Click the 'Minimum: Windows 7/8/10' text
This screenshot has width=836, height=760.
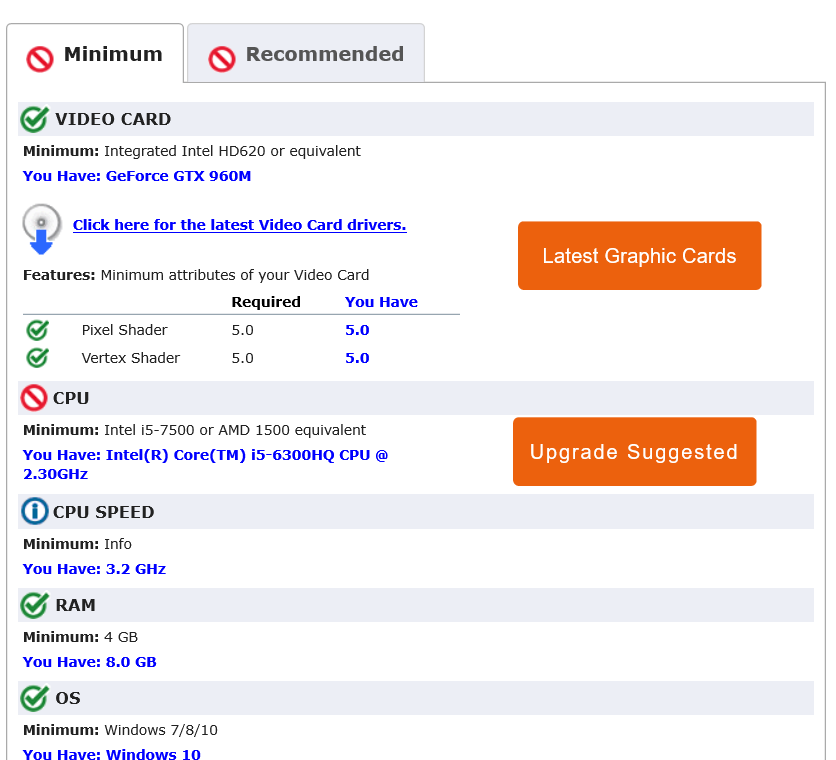pos(120,730)
